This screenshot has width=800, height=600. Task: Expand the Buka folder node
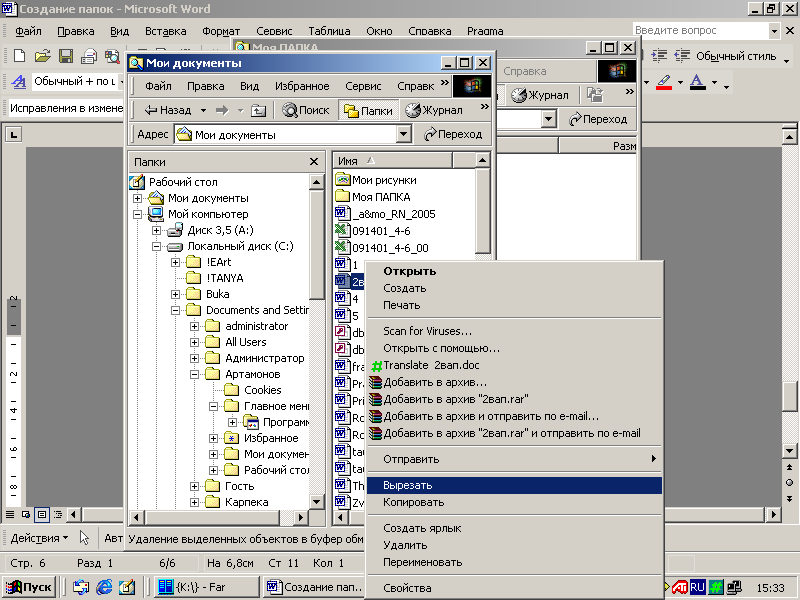176,294
